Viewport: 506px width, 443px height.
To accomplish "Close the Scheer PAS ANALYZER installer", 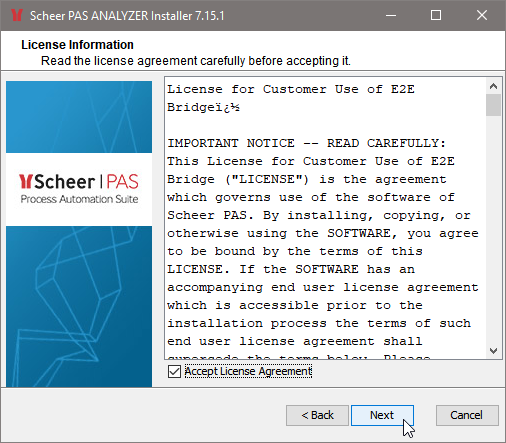I will coord(482,15).
